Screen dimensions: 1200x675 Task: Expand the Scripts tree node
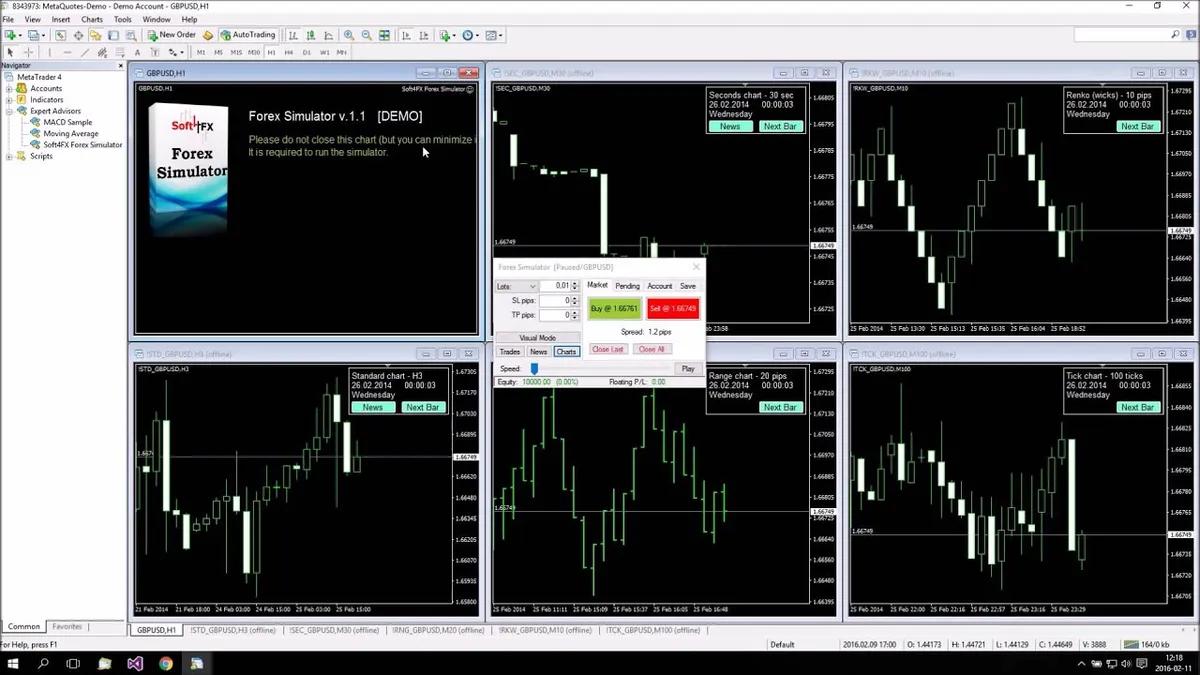click(x=9, y=156)
